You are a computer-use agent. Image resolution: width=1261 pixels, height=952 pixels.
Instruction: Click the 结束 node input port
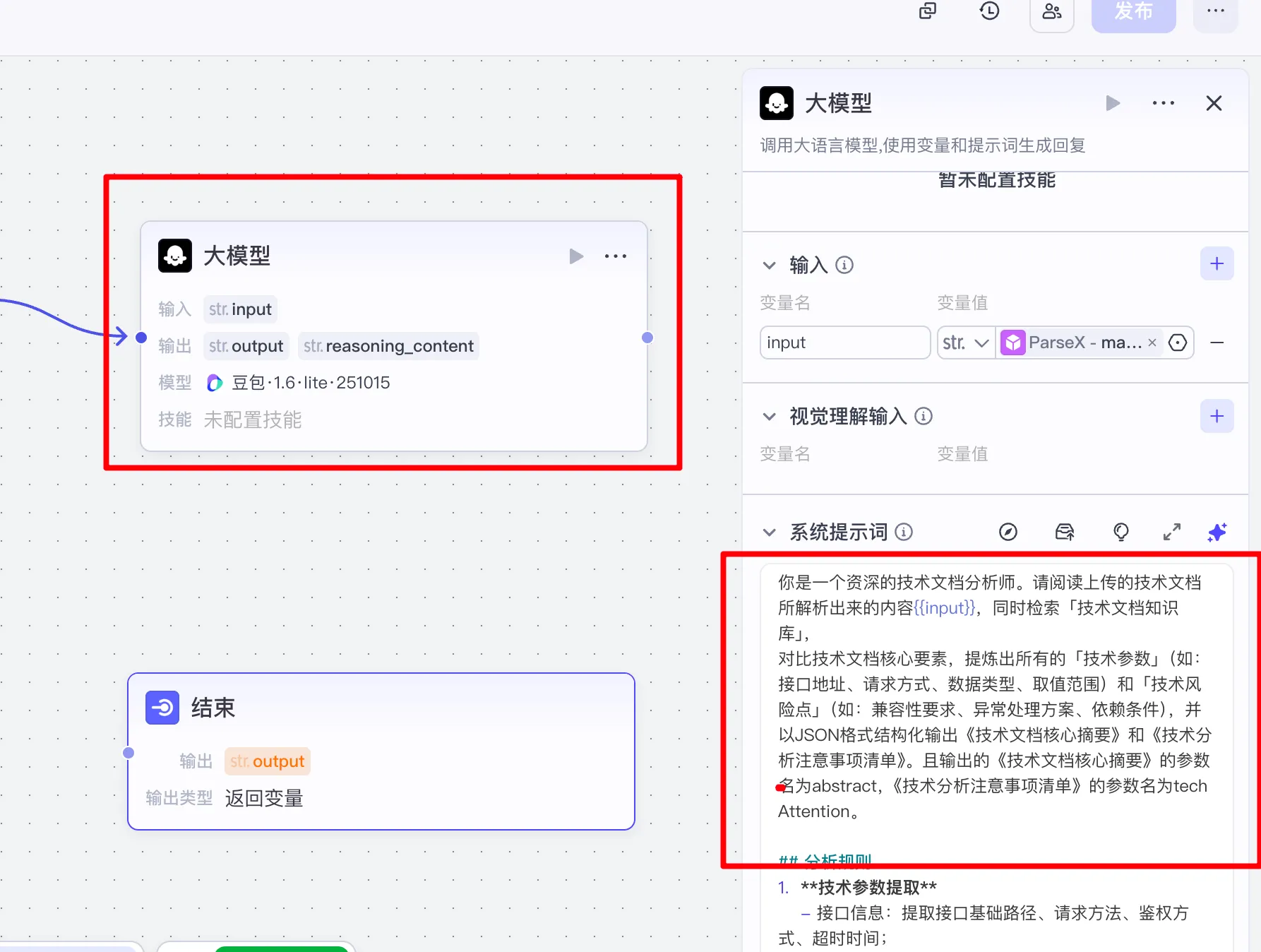point(129,753)
